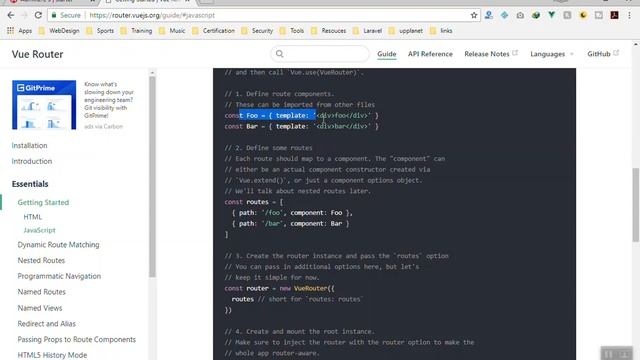Open the Training bookmark folder
Viewport: 640px width, 360px height.
tap(136, 31)
